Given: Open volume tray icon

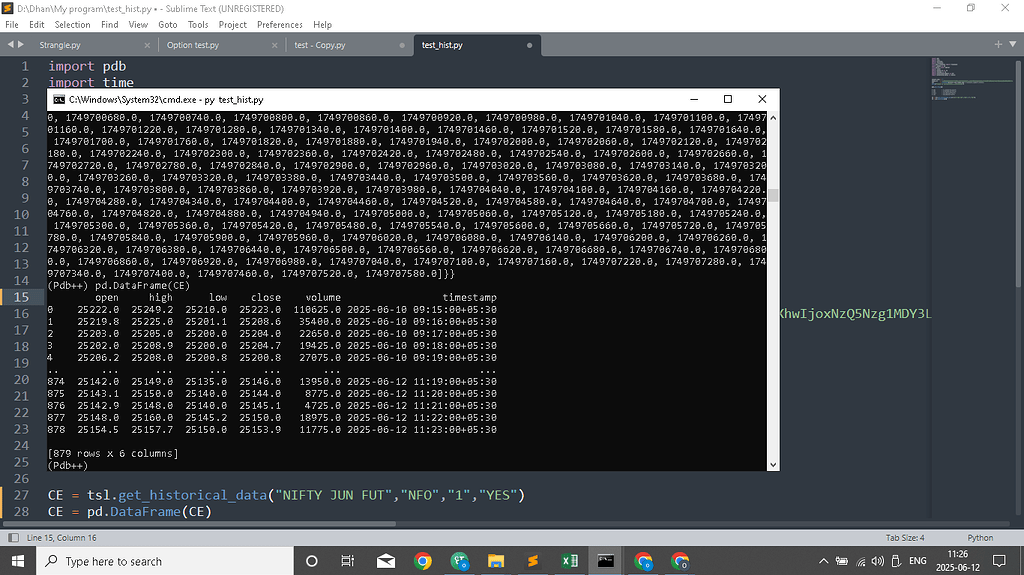Looking at the screenshot, I should click(878, 561).
